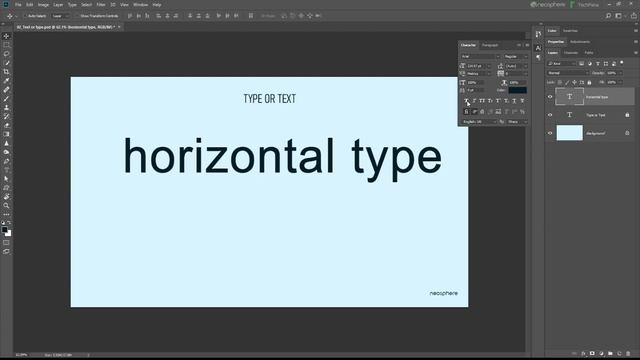Switch to the Paragraph tab
640x360 pixels.
490,45
